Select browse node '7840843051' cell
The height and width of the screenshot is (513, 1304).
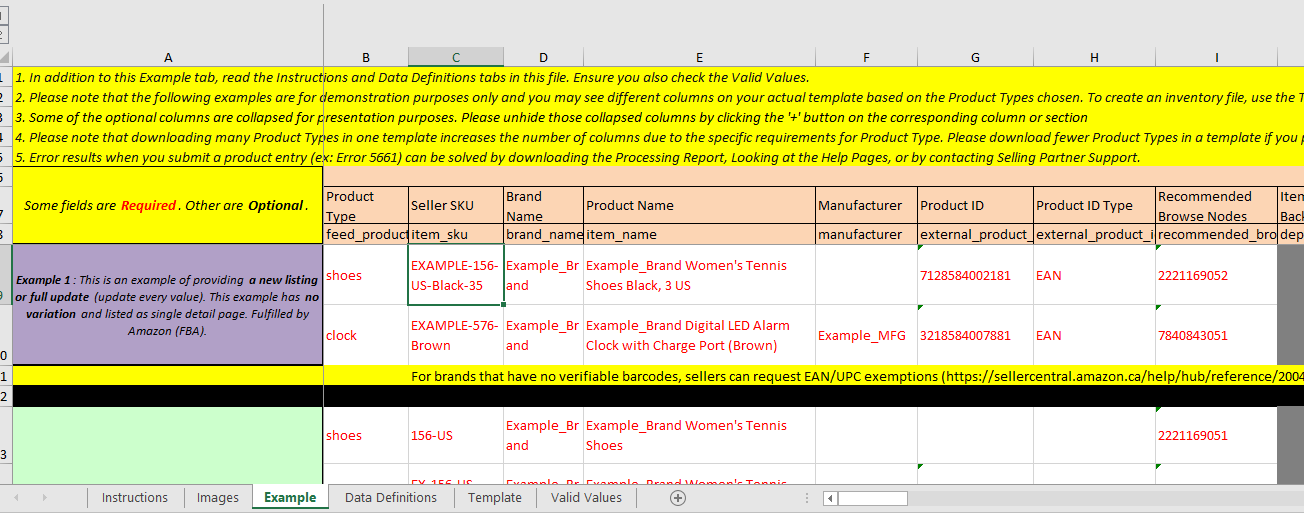[x=1216, y=335]
